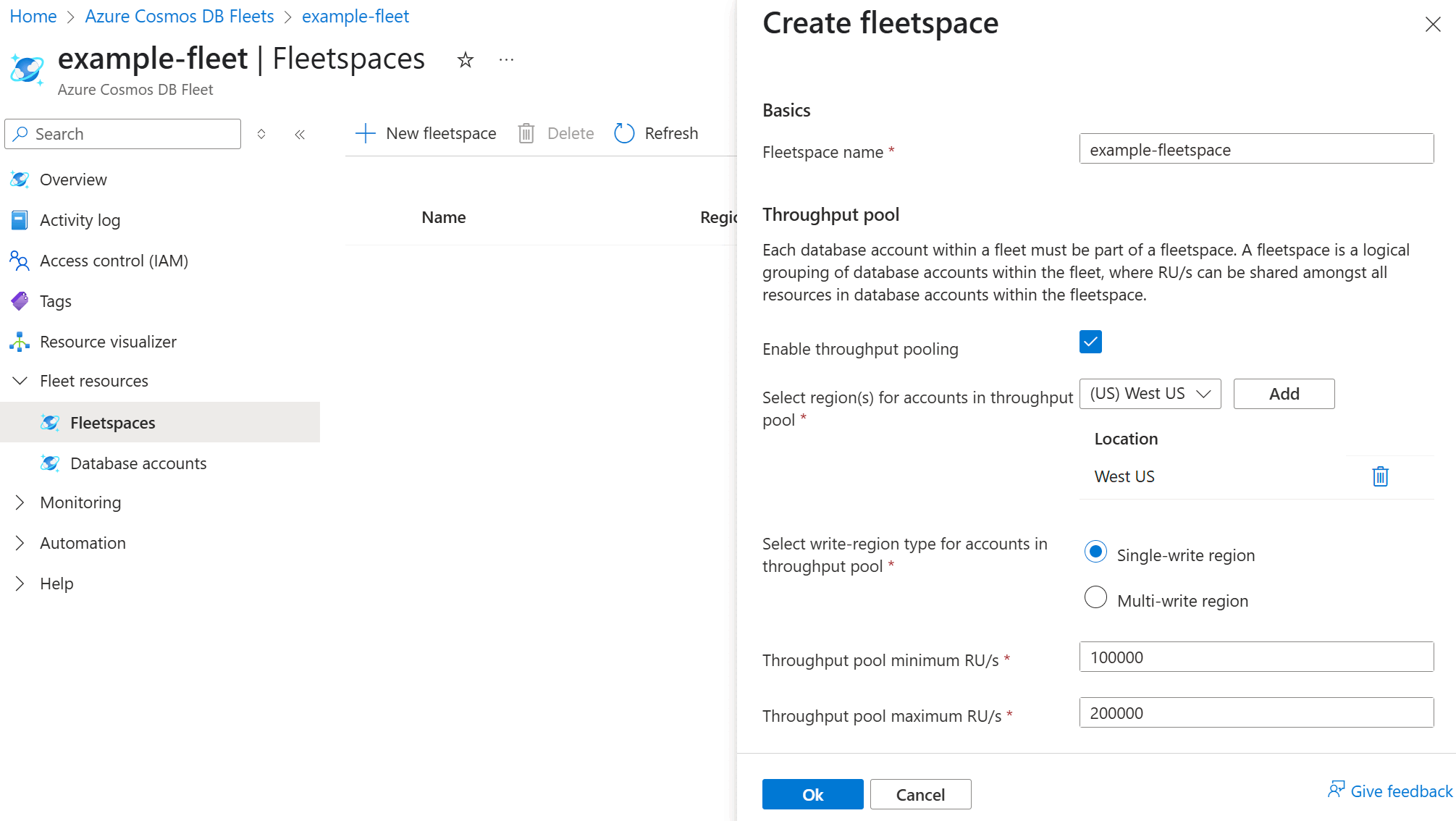The width and height of the screenshot is (1456, 821).
Task: Select the Tags icon
Action: pyautogui.click(x=19, y=300)
